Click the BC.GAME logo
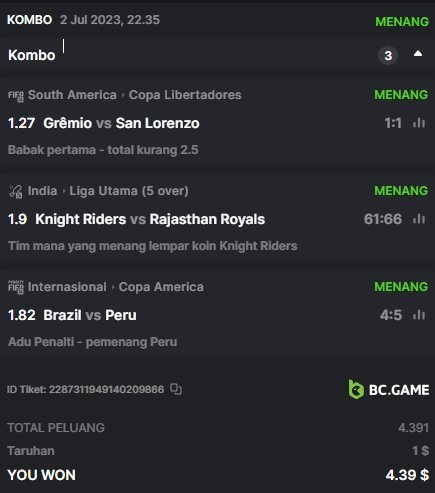 pos(389,389)
